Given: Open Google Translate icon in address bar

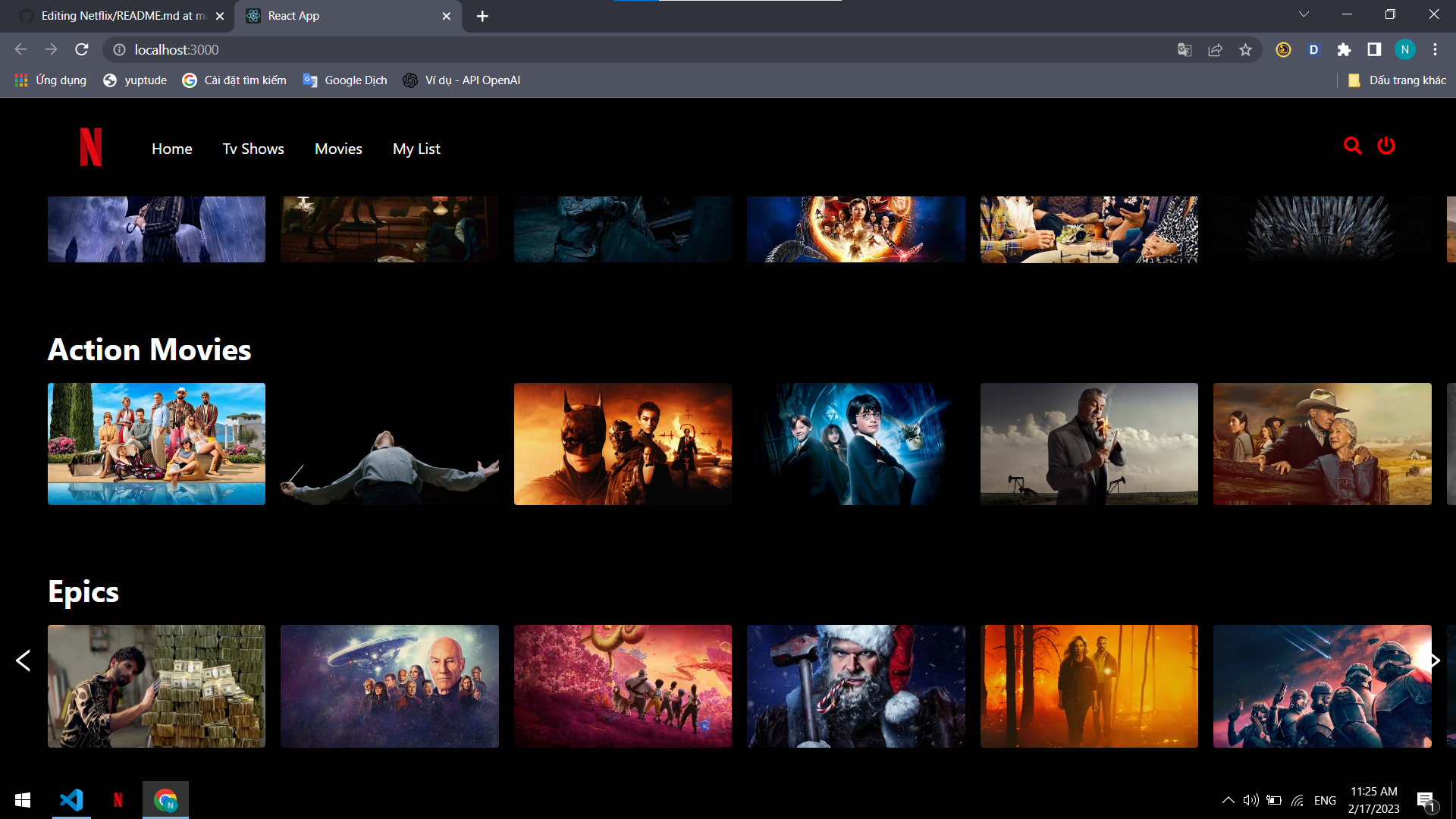Looking at the screenshot, I should click(x=1185, y=49).
